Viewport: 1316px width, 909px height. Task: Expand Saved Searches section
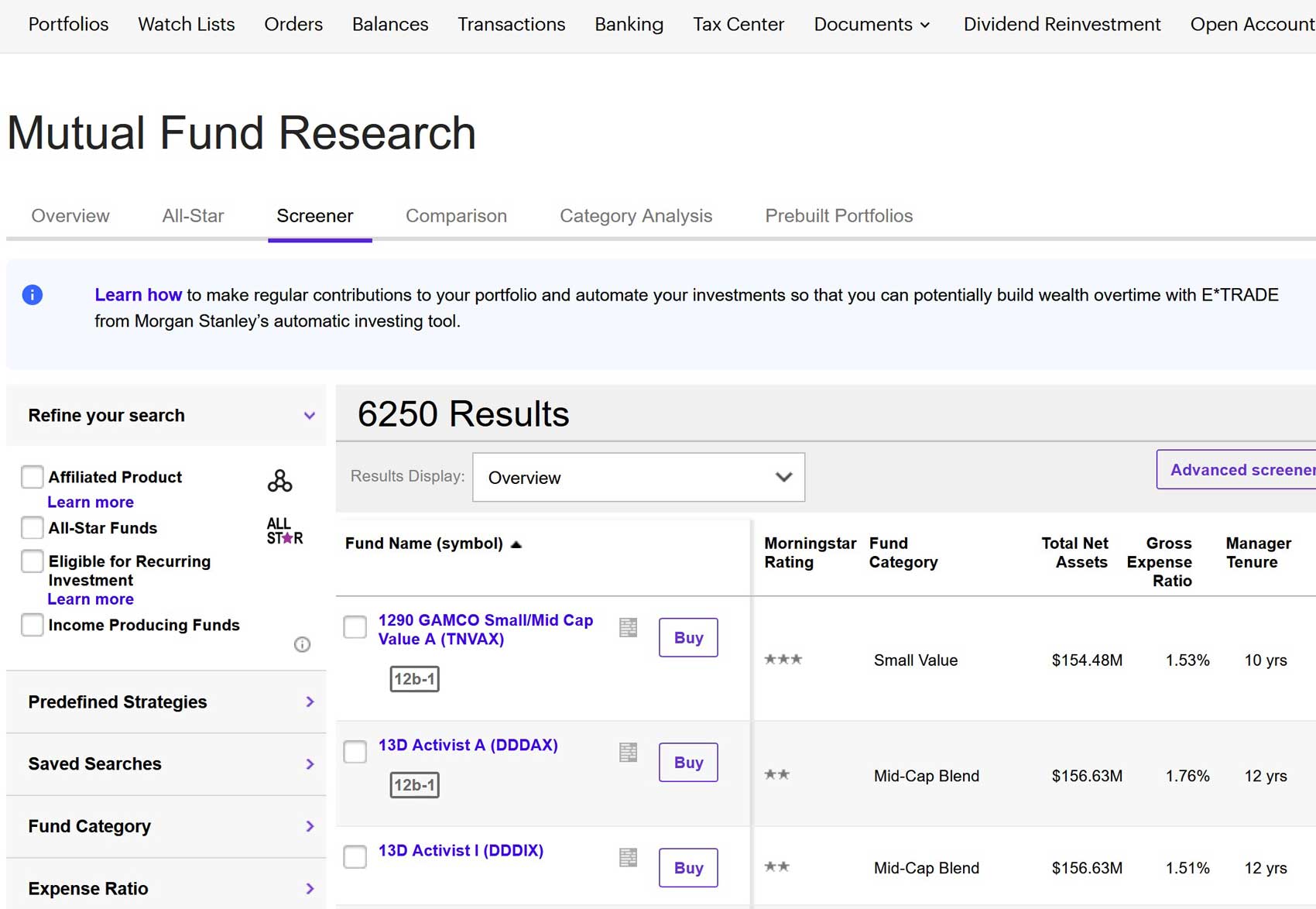166,764
